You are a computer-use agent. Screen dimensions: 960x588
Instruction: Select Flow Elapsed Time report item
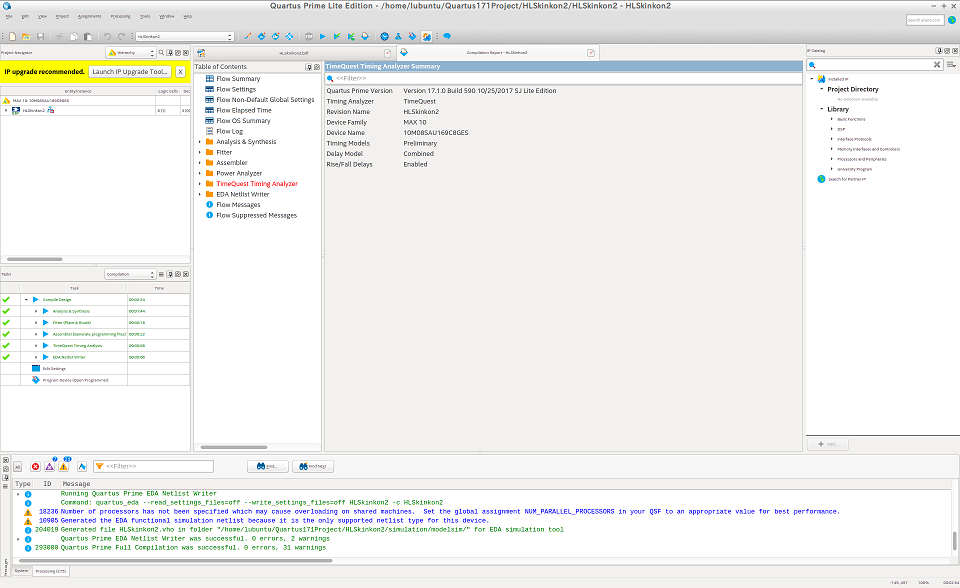point(244,110)
